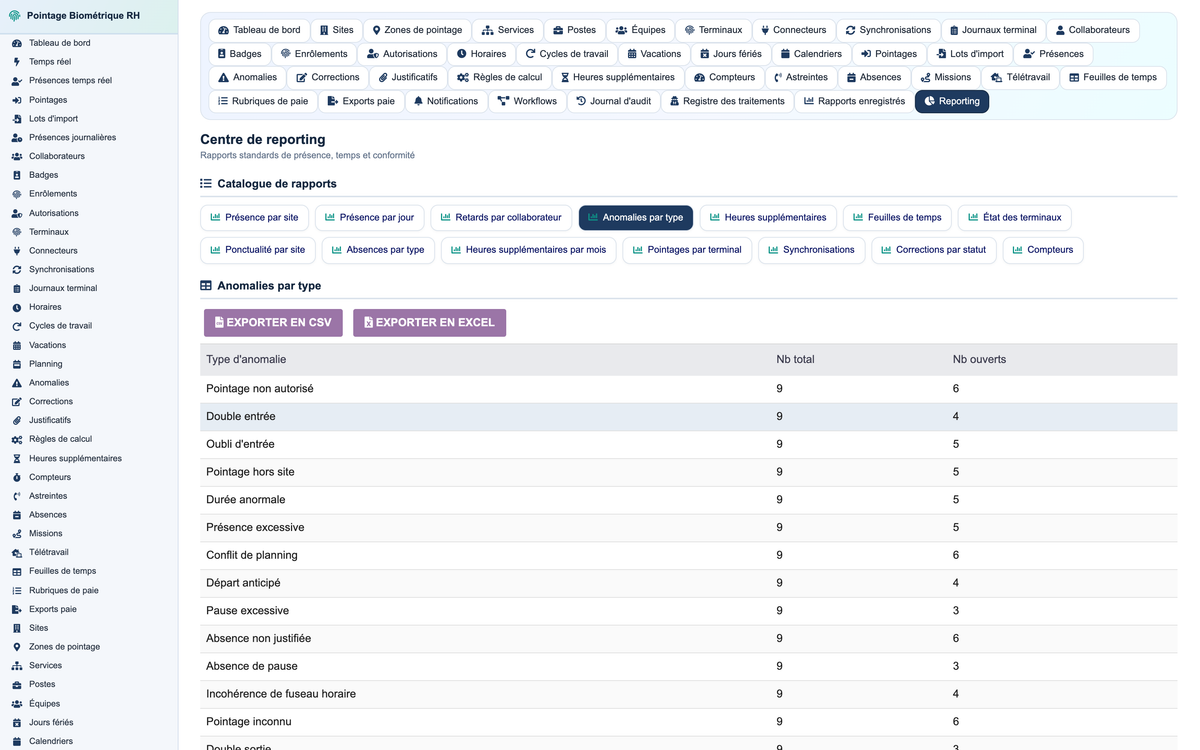Click the table icon beside Anomalies par type heading
The width and height of the screenshot is (1200, 750).
pos(206,286)
